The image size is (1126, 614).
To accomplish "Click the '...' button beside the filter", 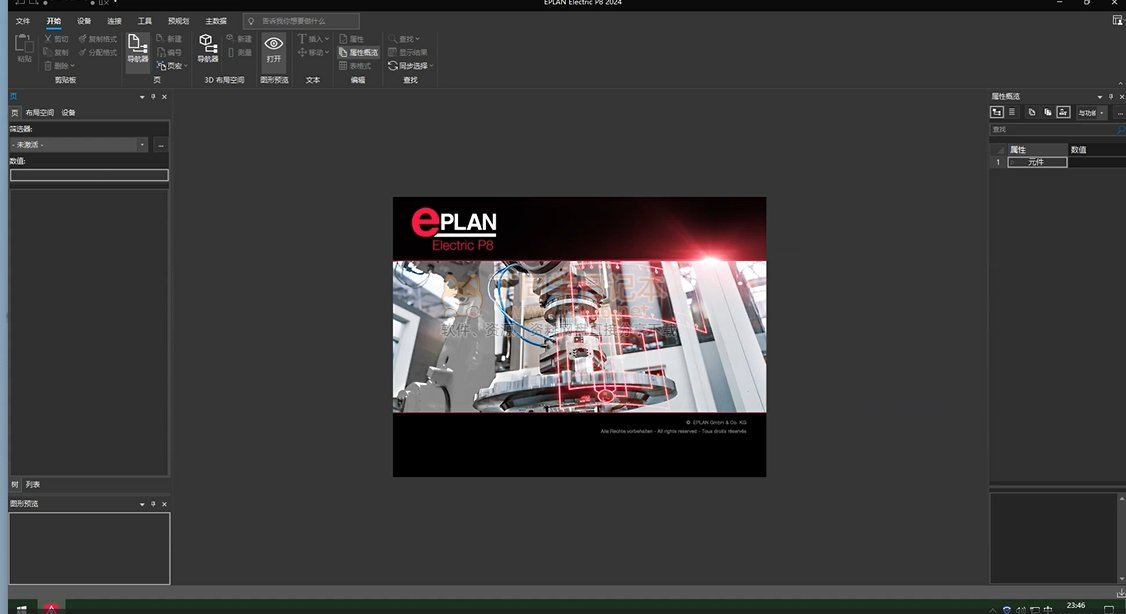I will coord(160,145).
